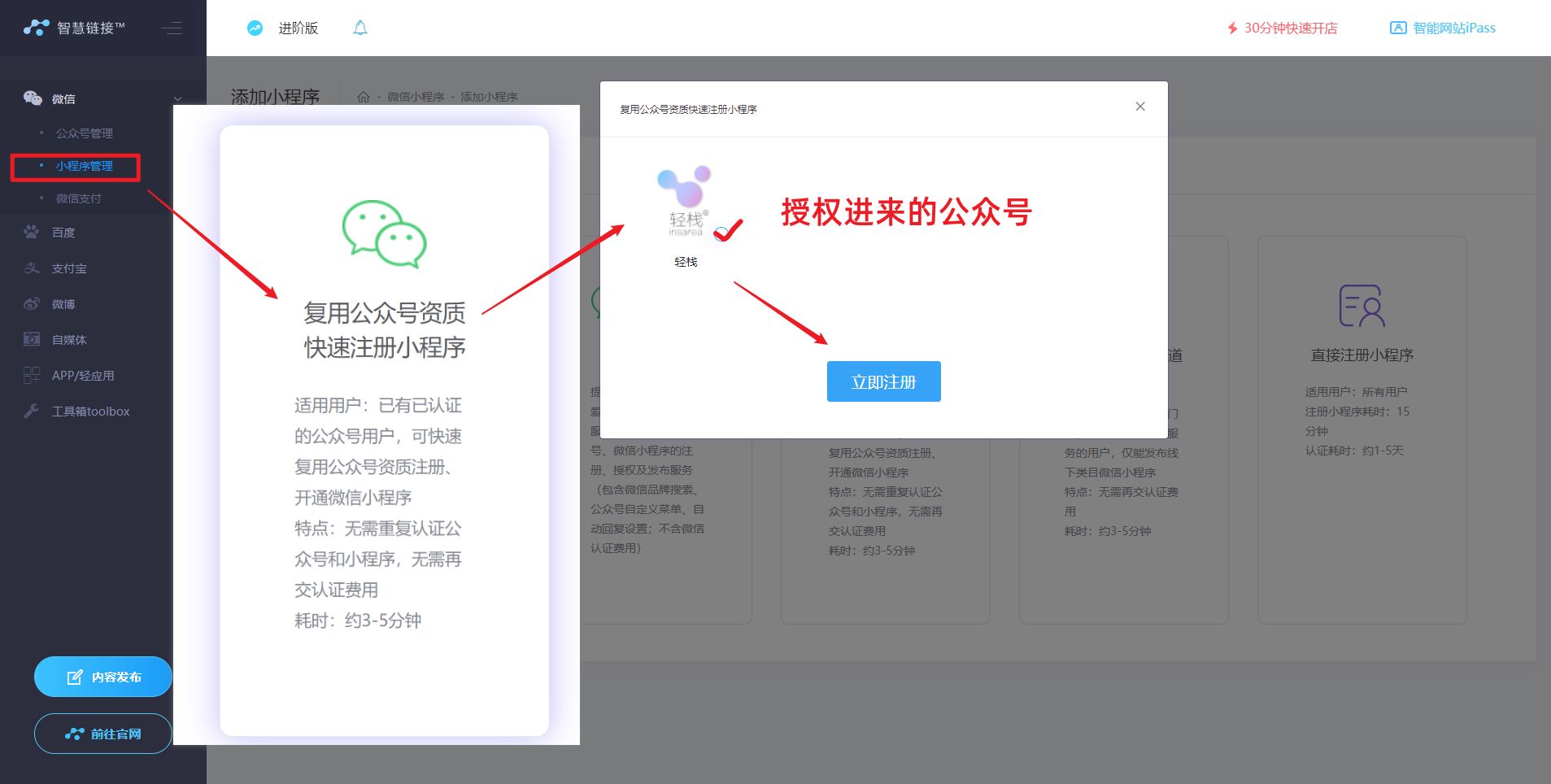Click the lightning icon beside 30分钟快速开店

coord(1232,28)
